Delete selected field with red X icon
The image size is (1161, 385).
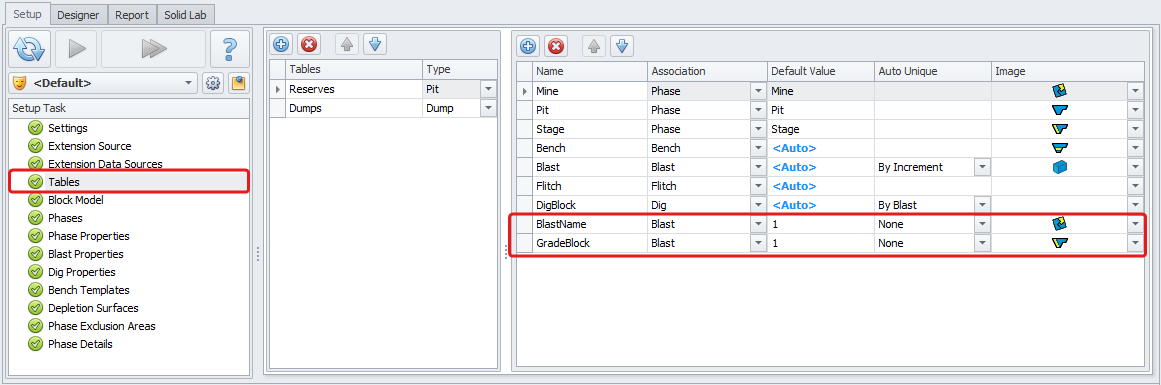[555, 46]
